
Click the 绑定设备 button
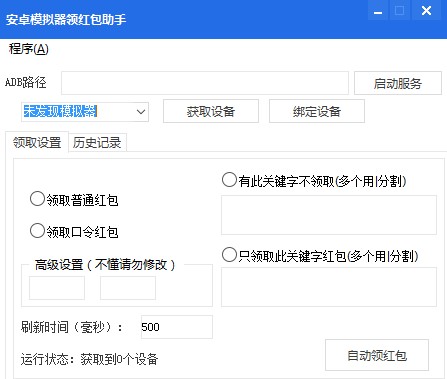tap(317, 111)
